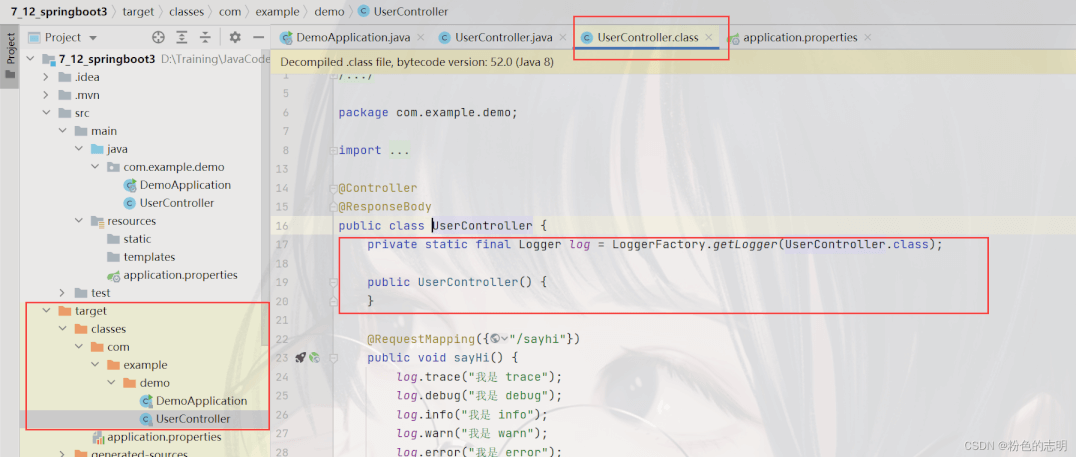The image size is (1076, 457).
Task: Click the gutter run icon beside sayHi method
Action: (x=300, y=357)
